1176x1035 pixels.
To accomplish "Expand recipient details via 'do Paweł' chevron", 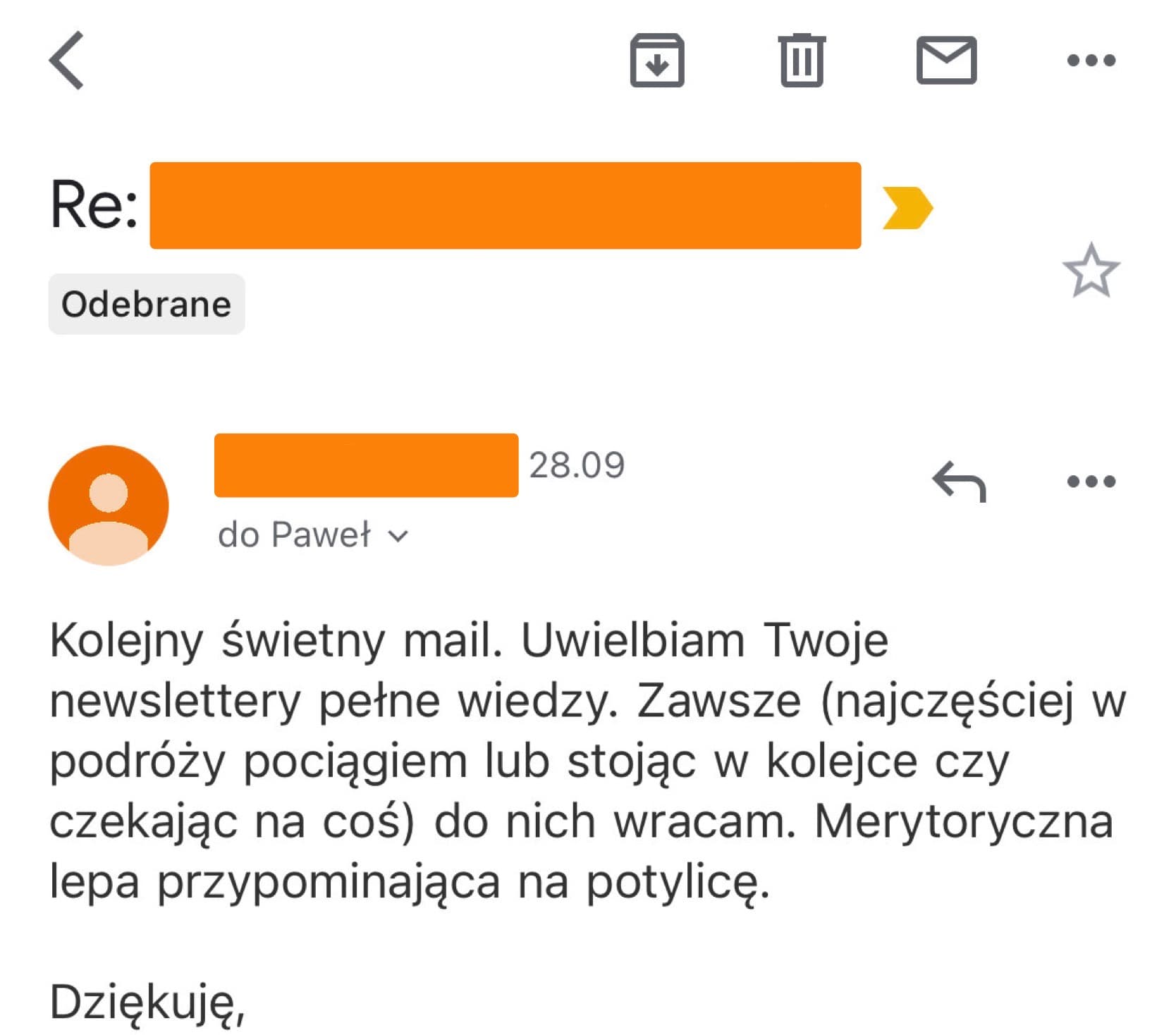I will click(x=398, y=534).
